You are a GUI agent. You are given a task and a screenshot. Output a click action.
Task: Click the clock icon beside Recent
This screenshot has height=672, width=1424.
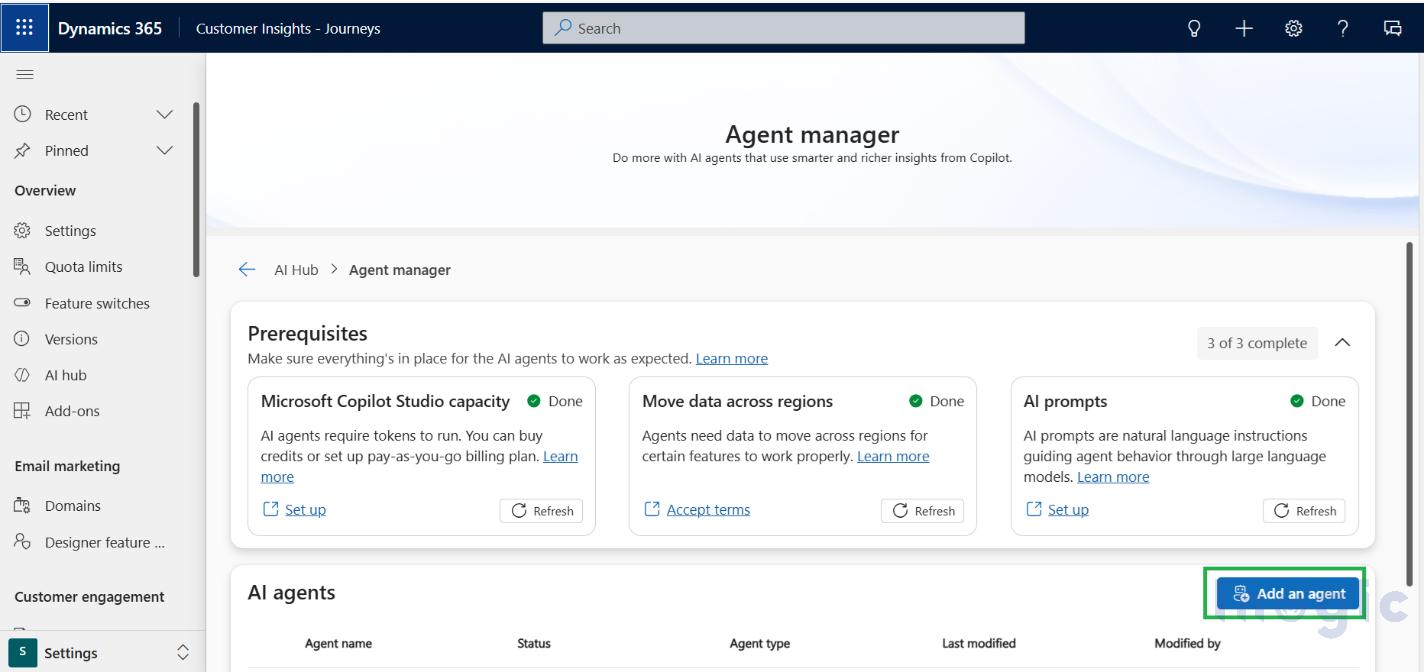(22, 114)
